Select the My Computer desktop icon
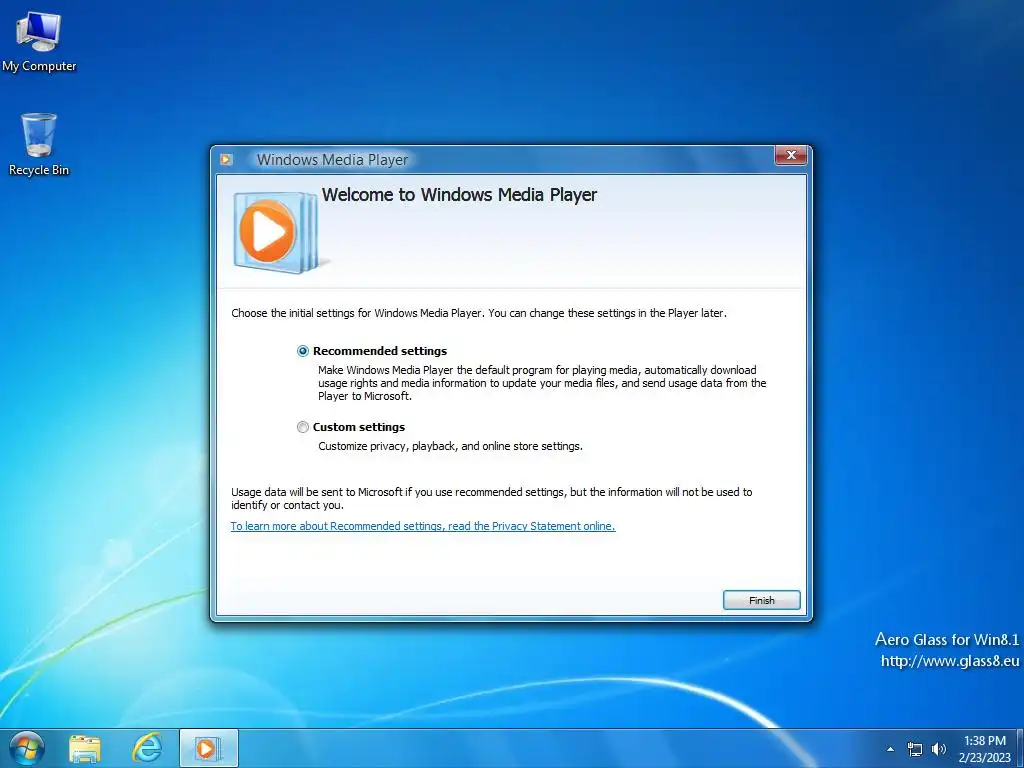 (x=39, y=42)
